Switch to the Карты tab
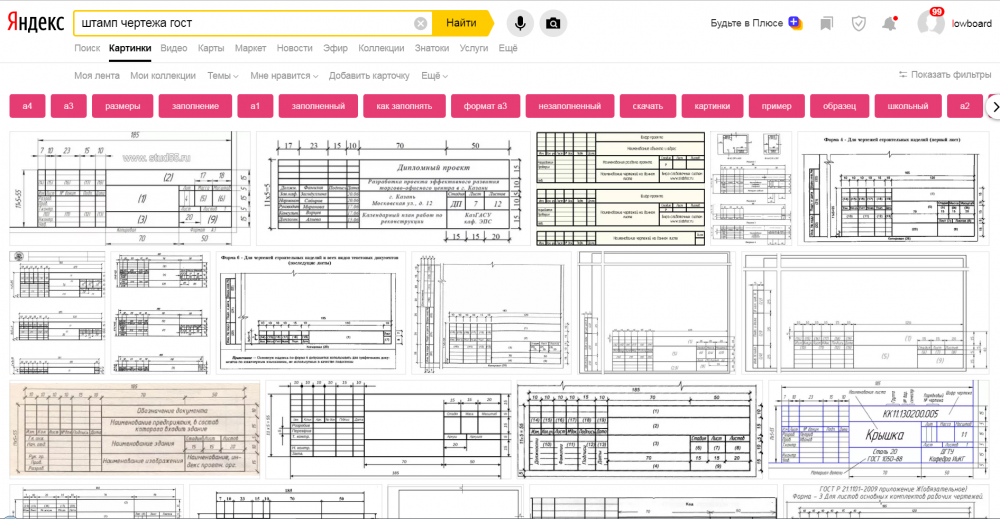The image size is (1000, 519). [x=211, y=48]
